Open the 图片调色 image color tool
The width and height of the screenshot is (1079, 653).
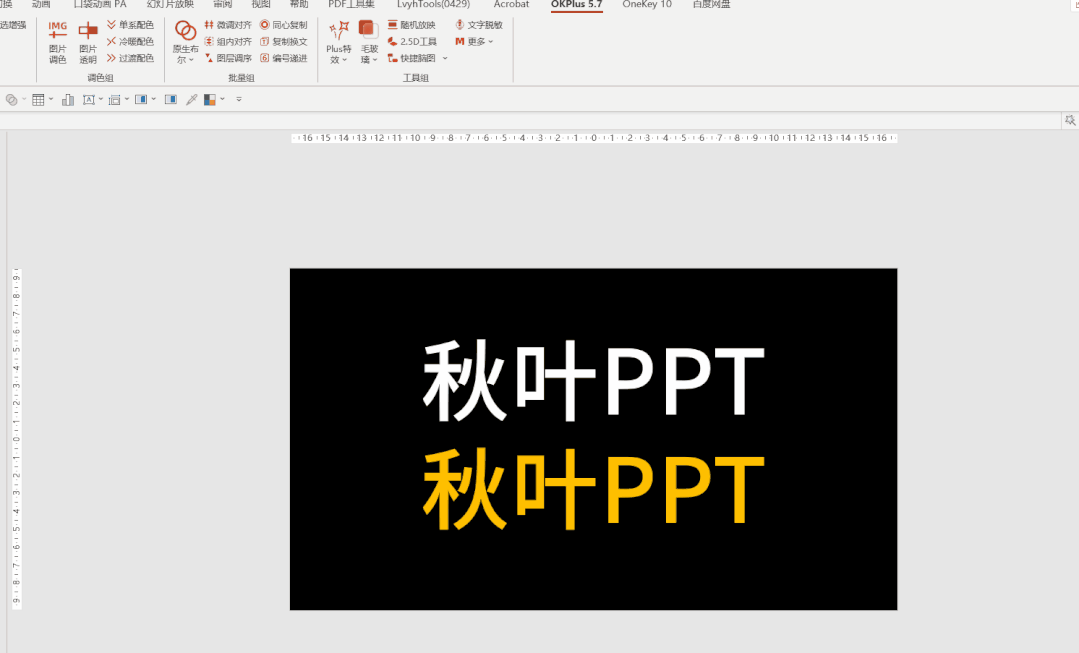click(x=58, y=42)
